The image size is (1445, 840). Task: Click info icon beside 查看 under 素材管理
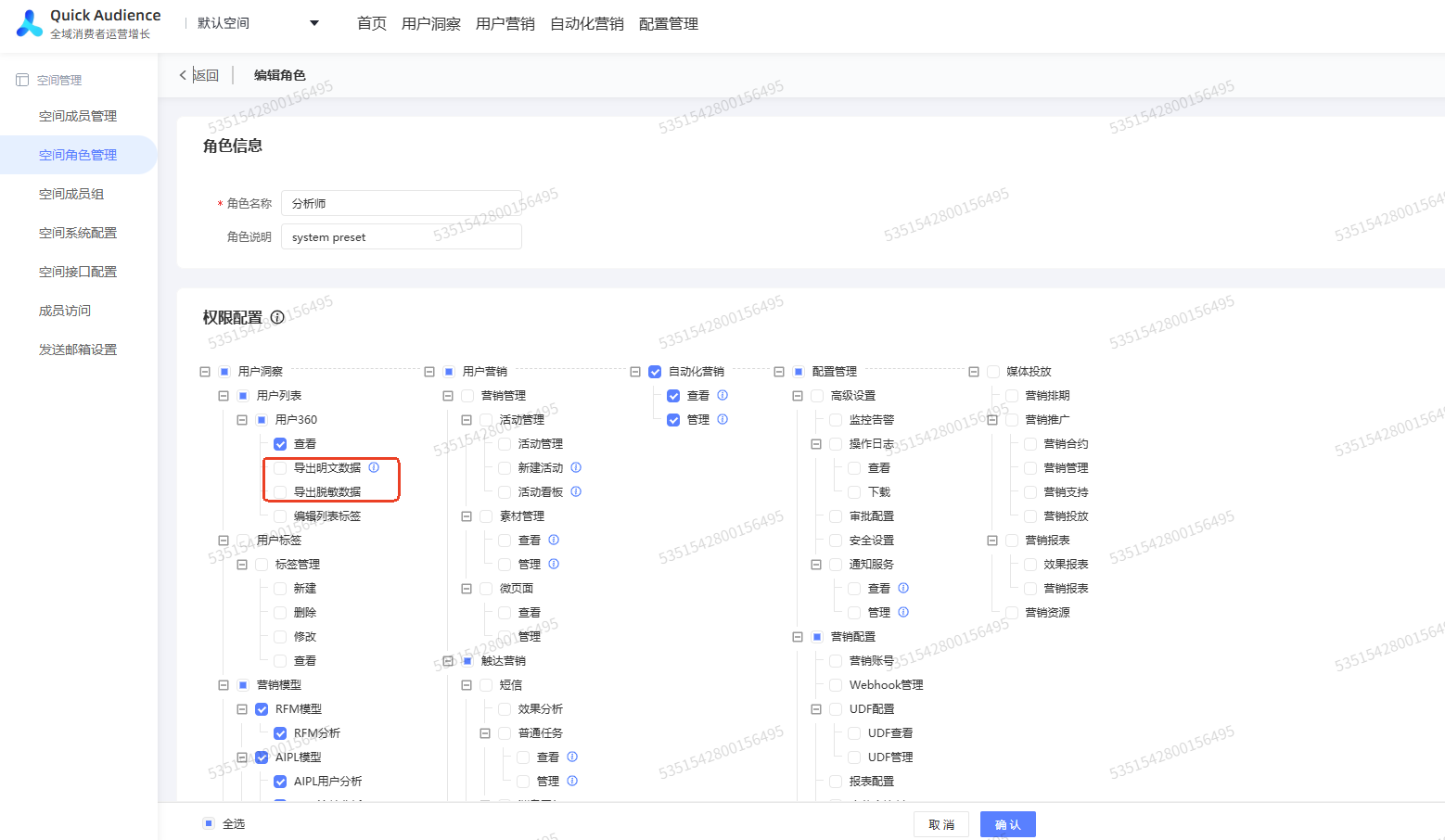click(x=554, y=540)
